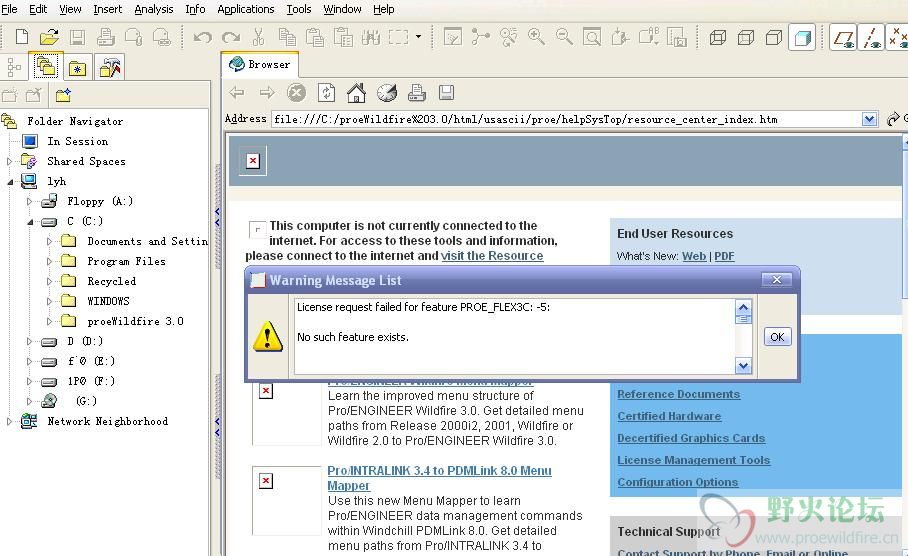Expand proeWildfire 3.0 folder node
Viewport: 908px width, 556px height.
coord(49,321)
